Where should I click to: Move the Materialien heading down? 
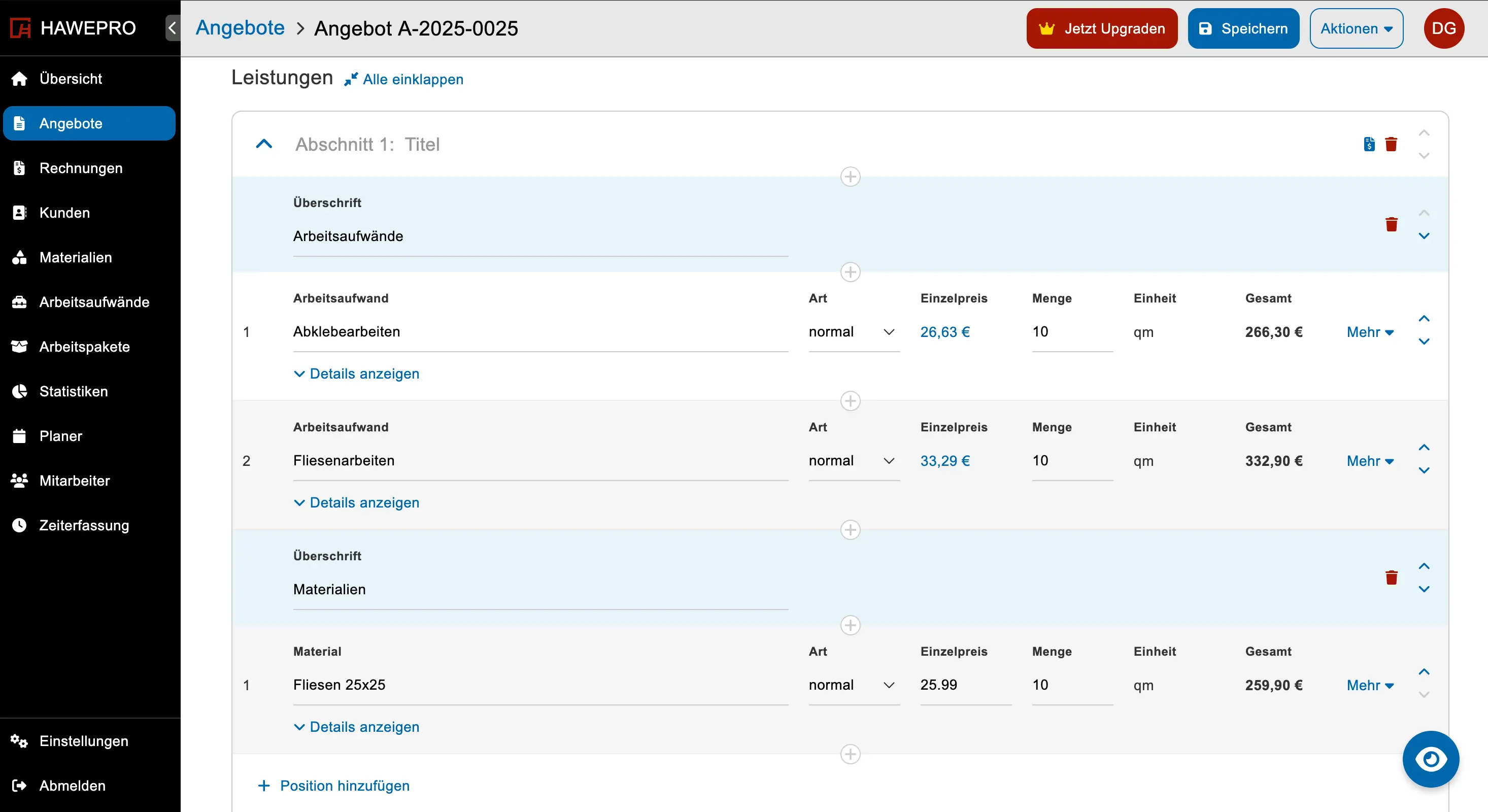point(1424,589)
